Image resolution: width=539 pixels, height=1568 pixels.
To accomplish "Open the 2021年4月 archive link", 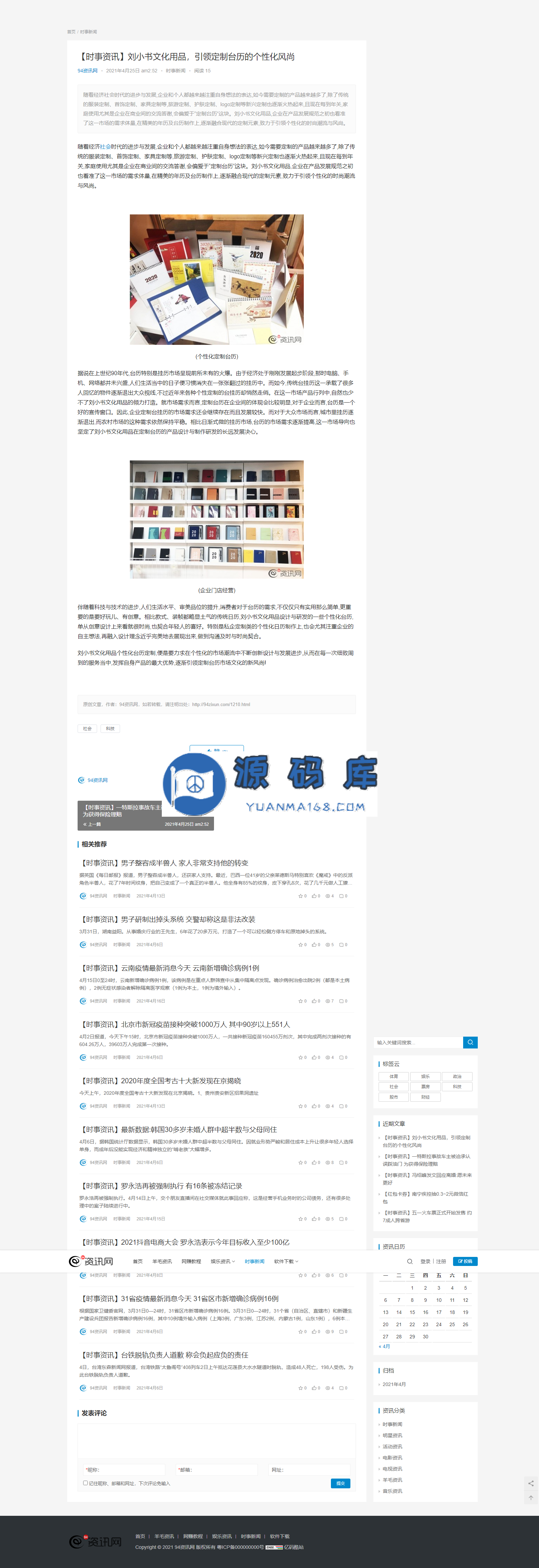I will pos(394,1384).
